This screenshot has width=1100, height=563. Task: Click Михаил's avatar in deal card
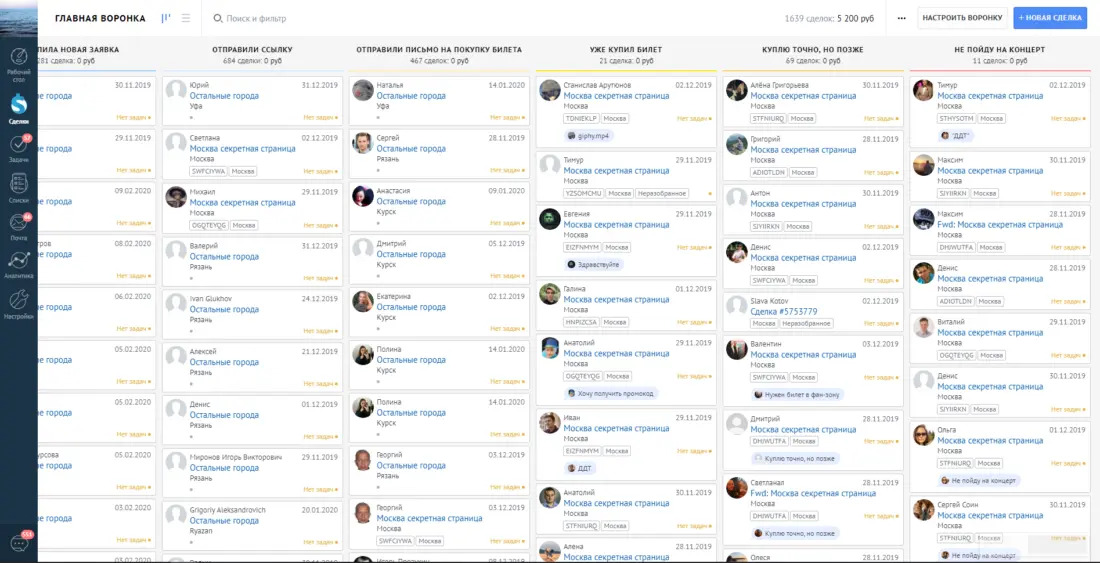click(176, 196)
